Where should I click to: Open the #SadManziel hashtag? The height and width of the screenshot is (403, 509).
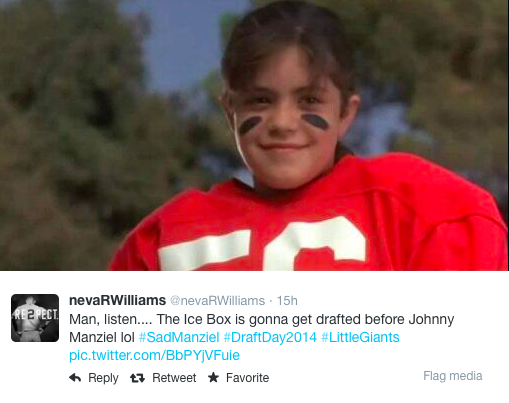(179, 337)
